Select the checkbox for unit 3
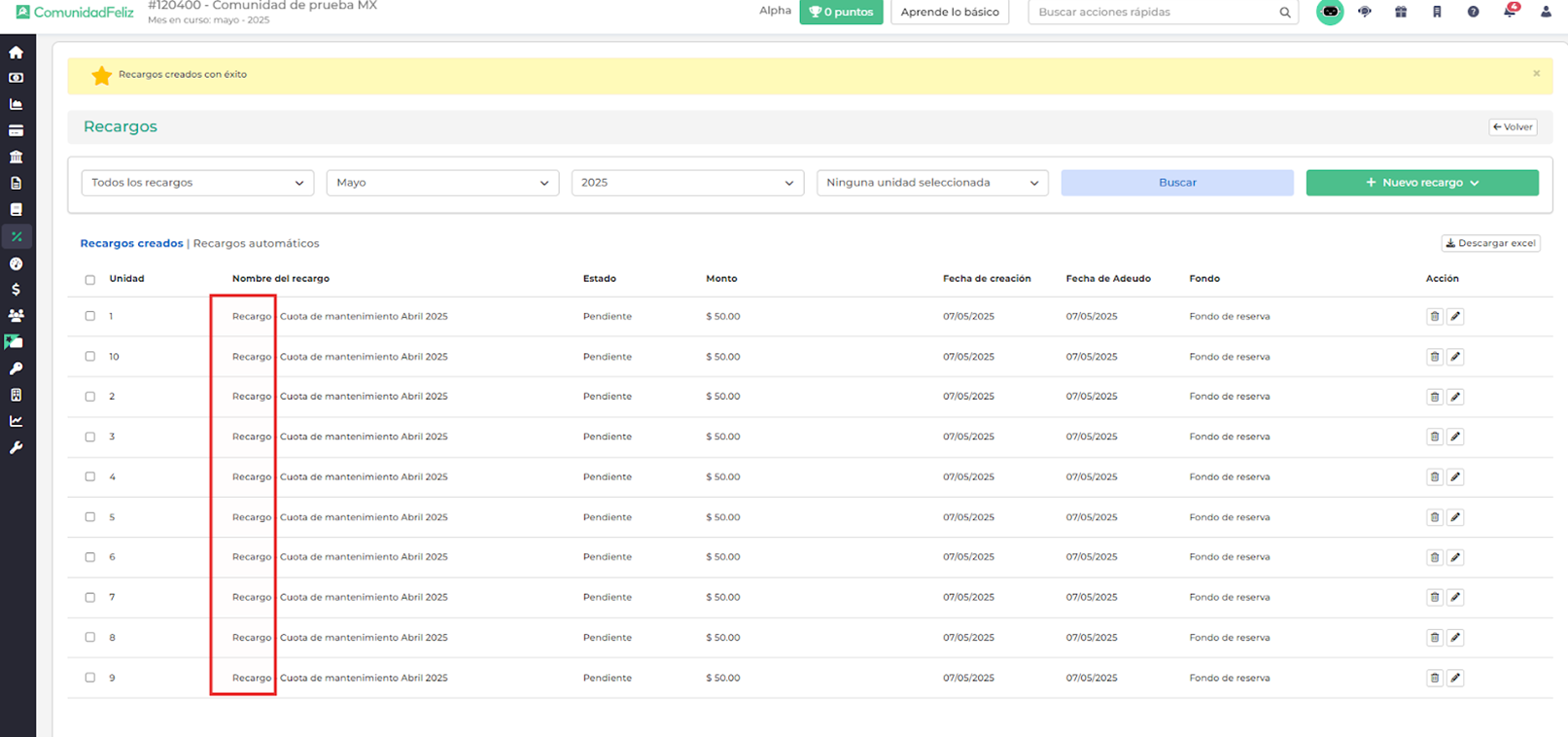The height and width of the screenshot is (737, 1568). click(x=90, y=437)
